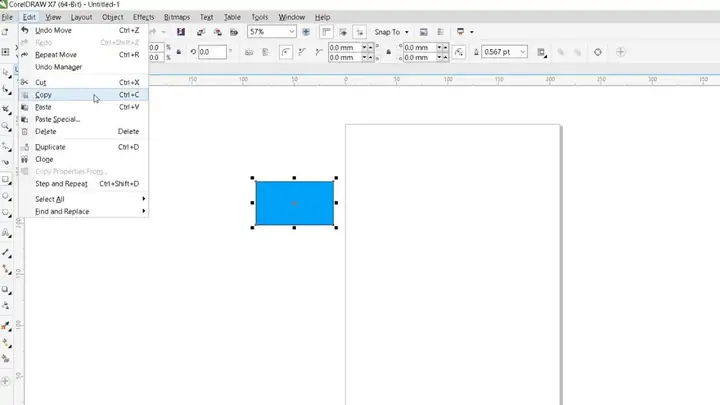The width and height of the screenshot is (720, 405).
Task: Choose Step and Repeat menu entry
Action: click(84, 184)
